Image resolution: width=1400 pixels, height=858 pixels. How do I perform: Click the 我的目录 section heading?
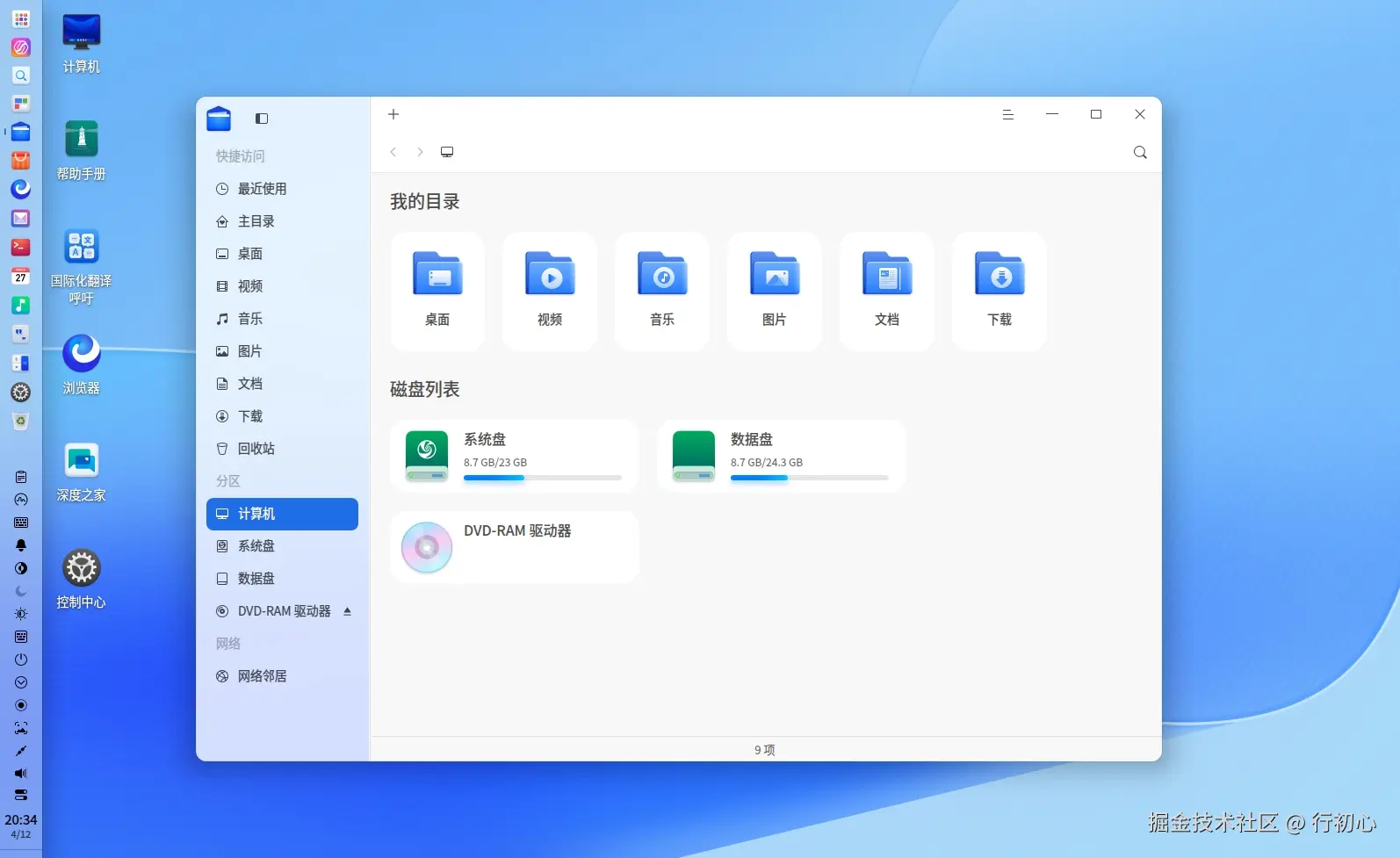pyautogui.click(x=425, y=202)
